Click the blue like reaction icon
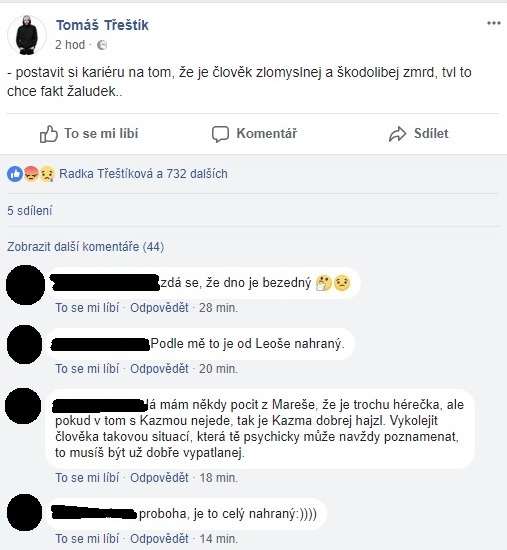Viewport: 507px width, 550px height. click(x=15, y=174)
